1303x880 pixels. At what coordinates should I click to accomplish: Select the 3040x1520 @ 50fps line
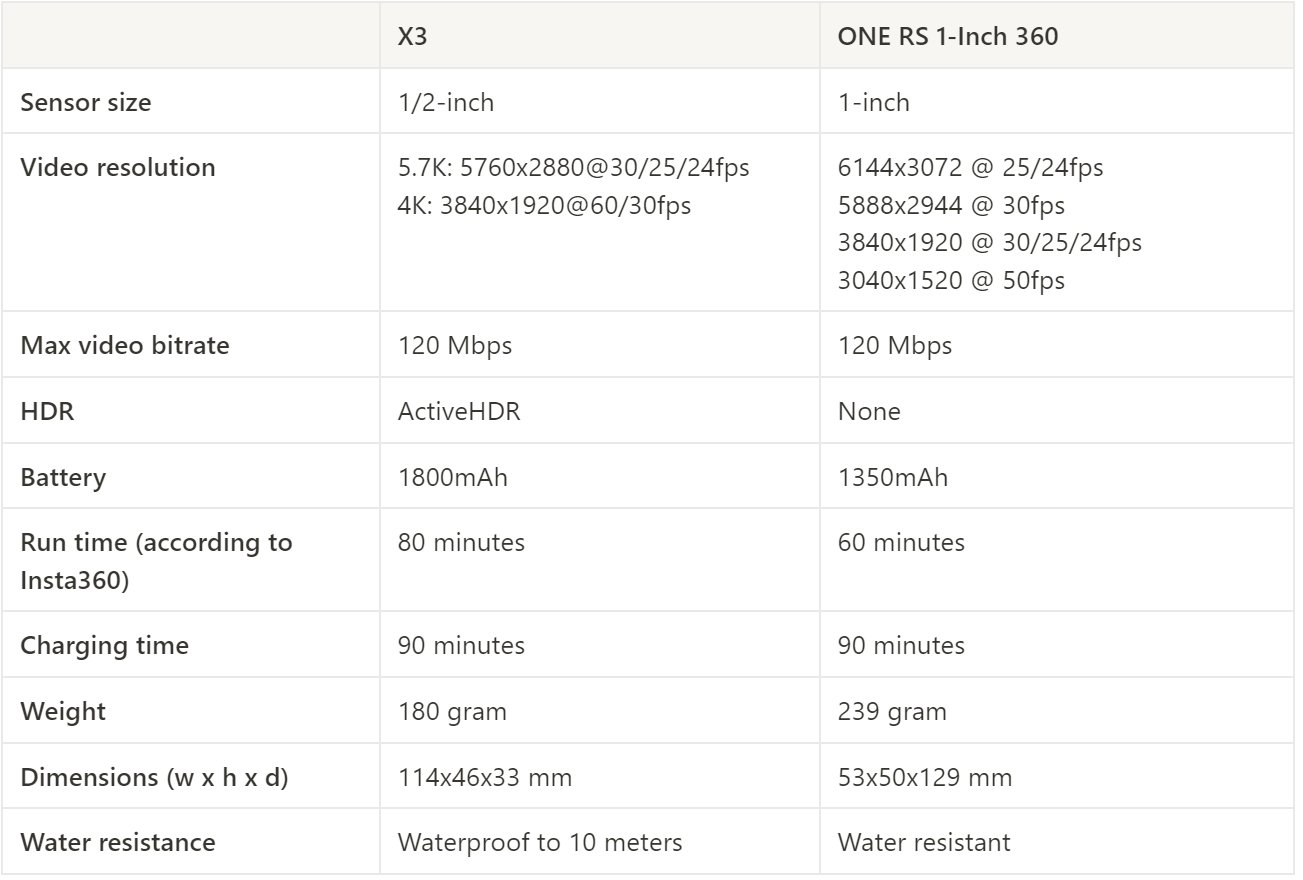pos(951,281)
